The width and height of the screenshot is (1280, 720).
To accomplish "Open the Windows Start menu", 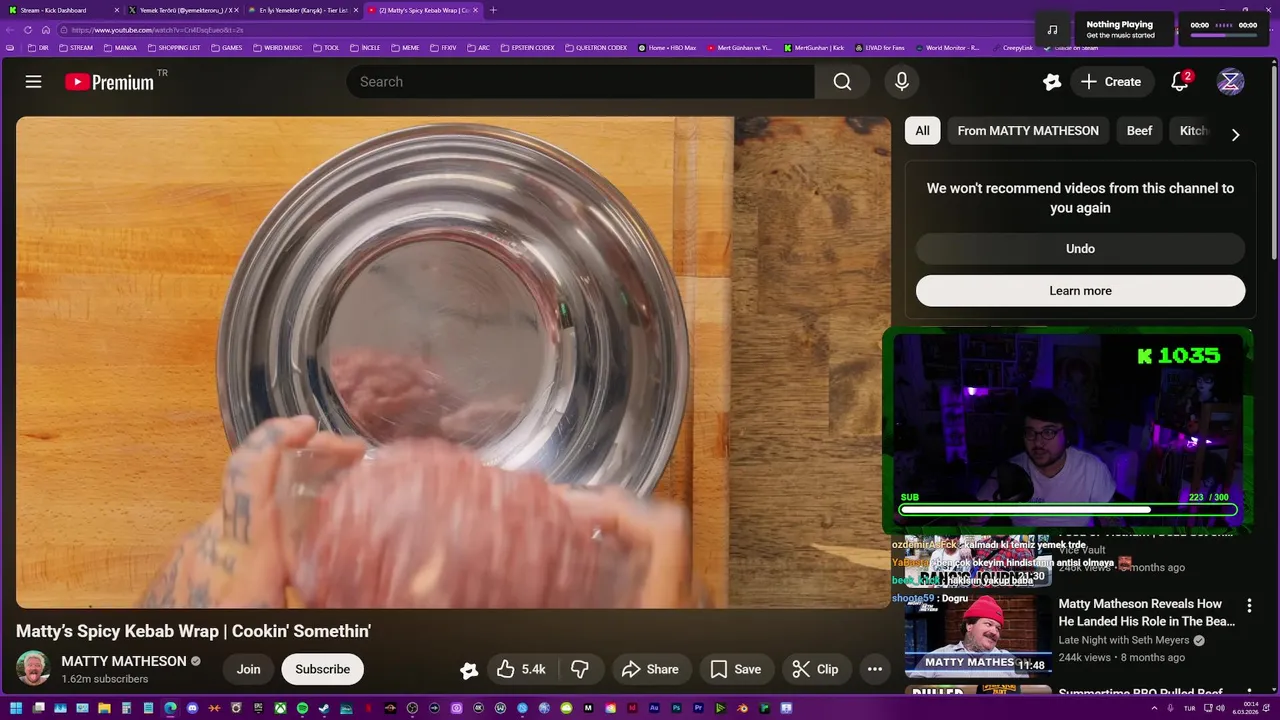I will 16,708.
